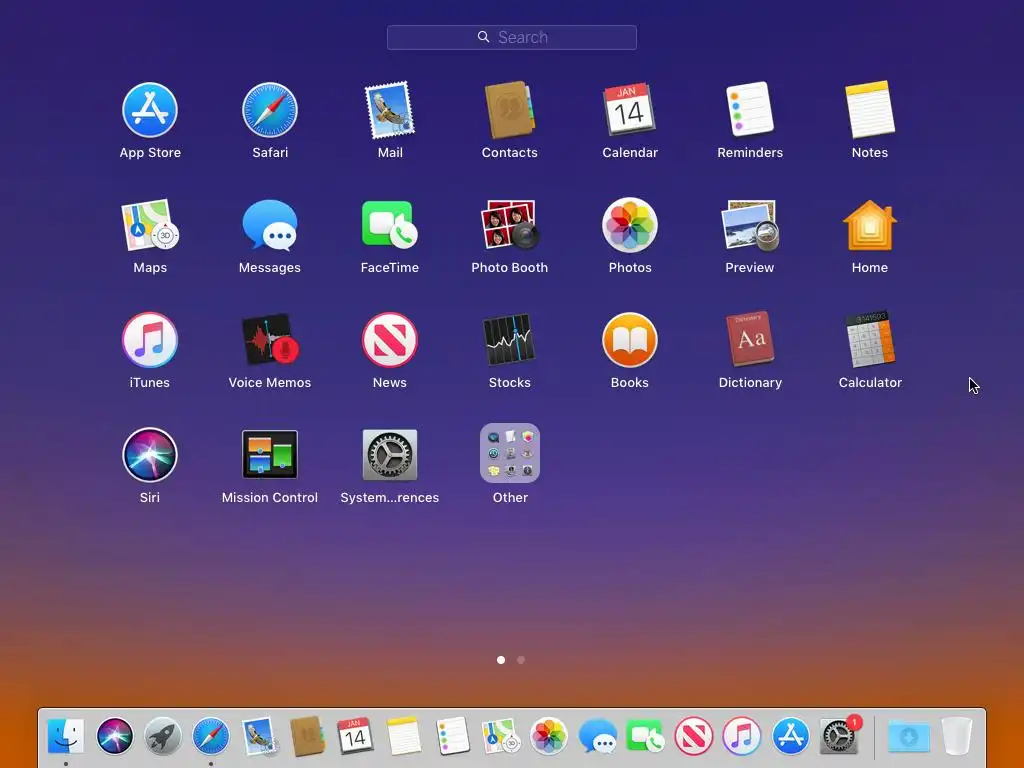
Task: Open Photos from the Dock
Action: point(549,736)
